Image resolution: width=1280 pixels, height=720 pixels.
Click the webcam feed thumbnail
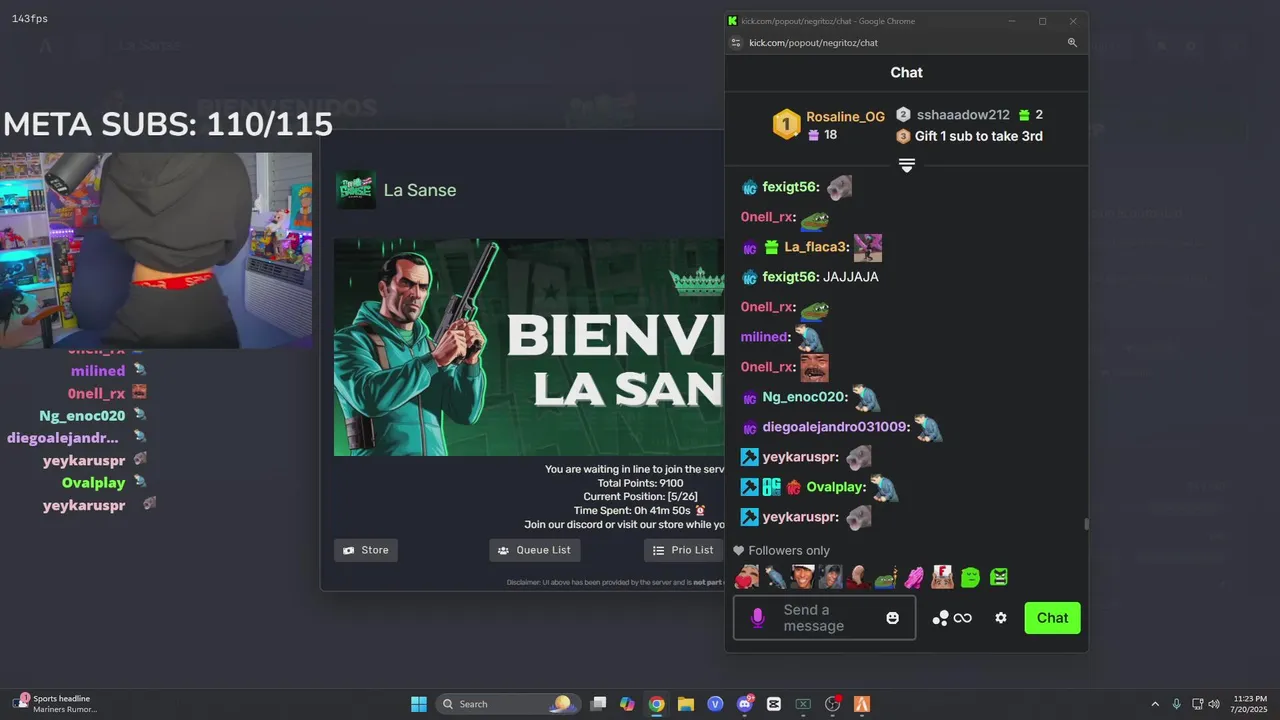pyautogui.click(x=156, y=250)
